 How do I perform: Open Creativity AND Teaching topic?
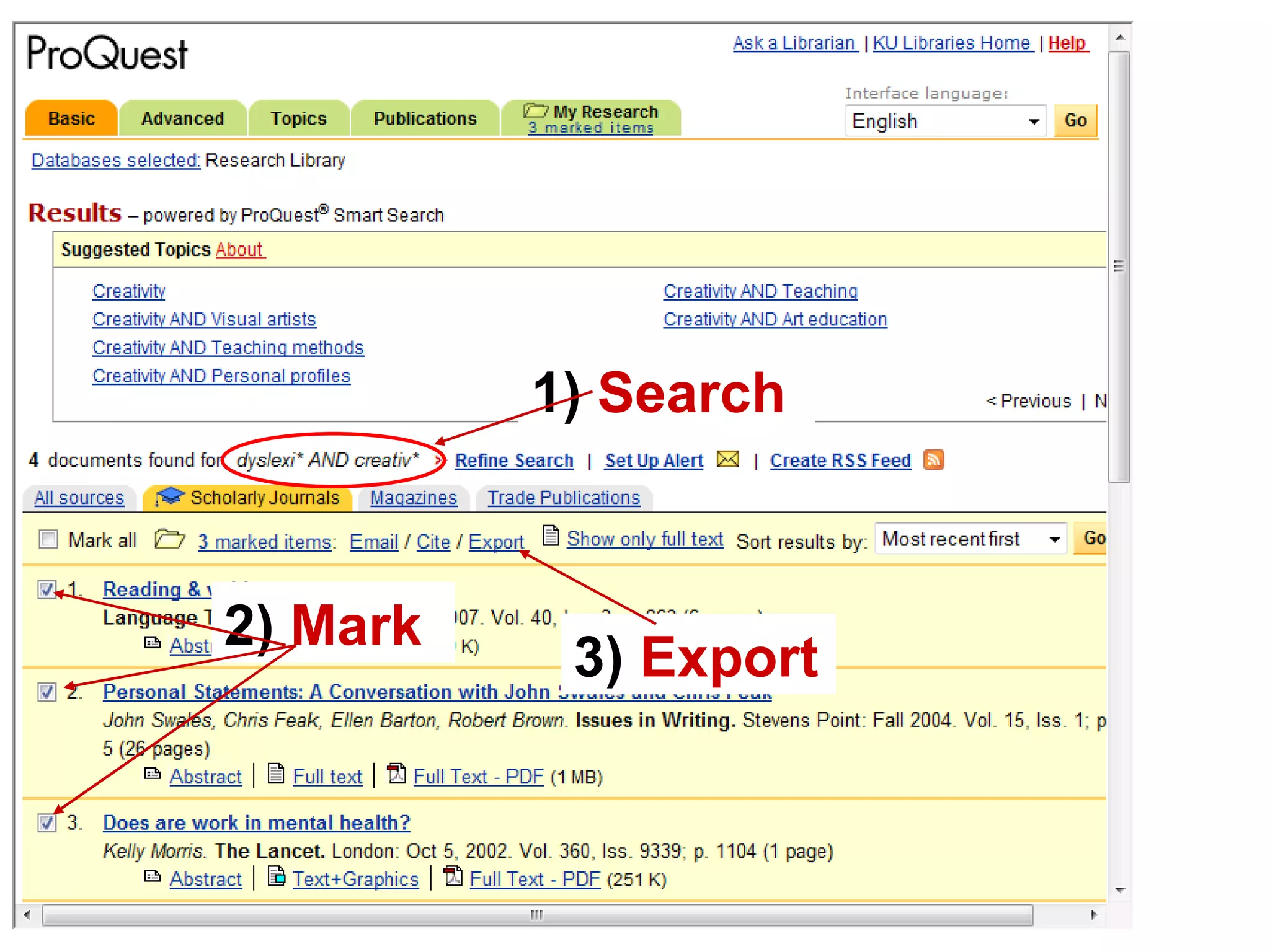click(760, 291)
